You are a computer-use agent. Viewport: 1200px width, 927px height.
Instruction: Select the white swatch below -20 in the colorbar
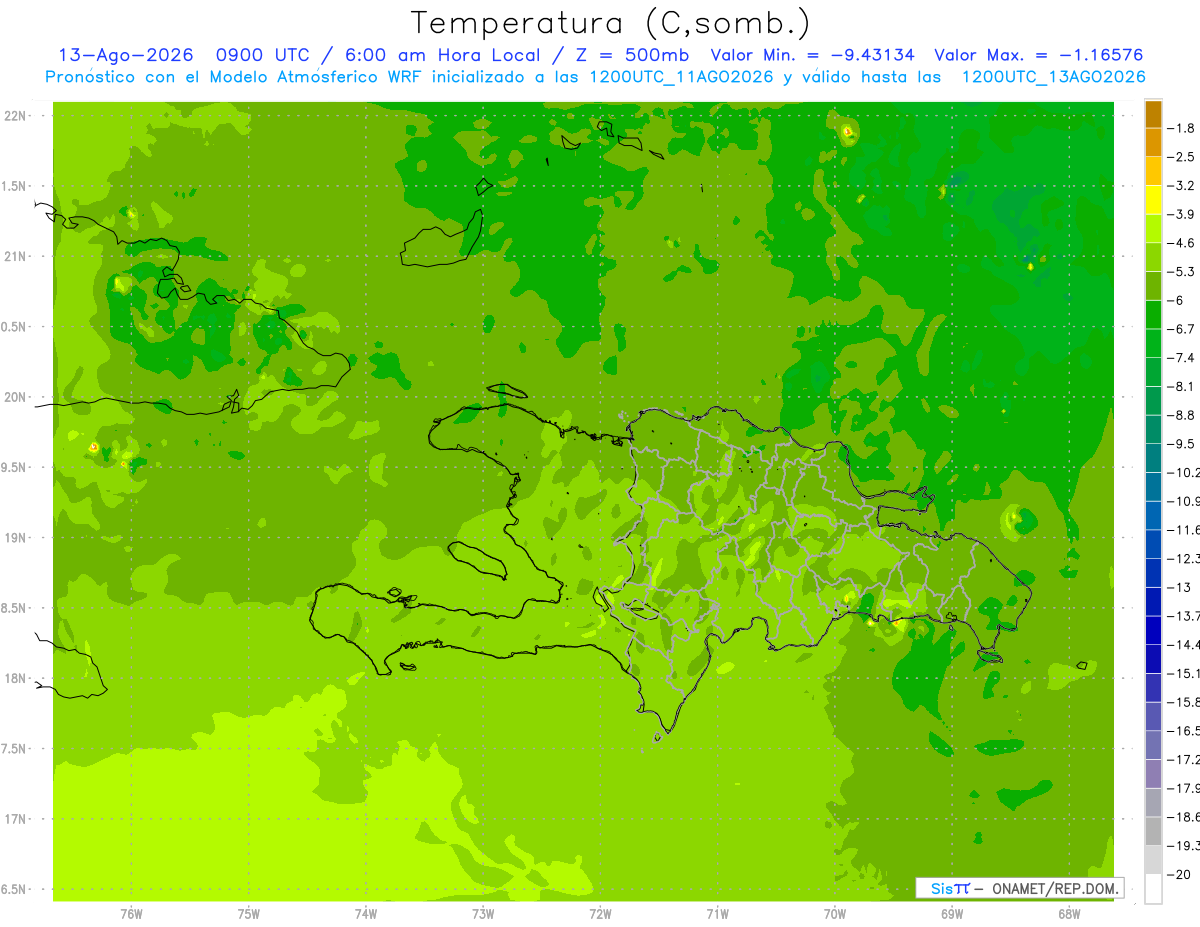(x=1153, y=888)
